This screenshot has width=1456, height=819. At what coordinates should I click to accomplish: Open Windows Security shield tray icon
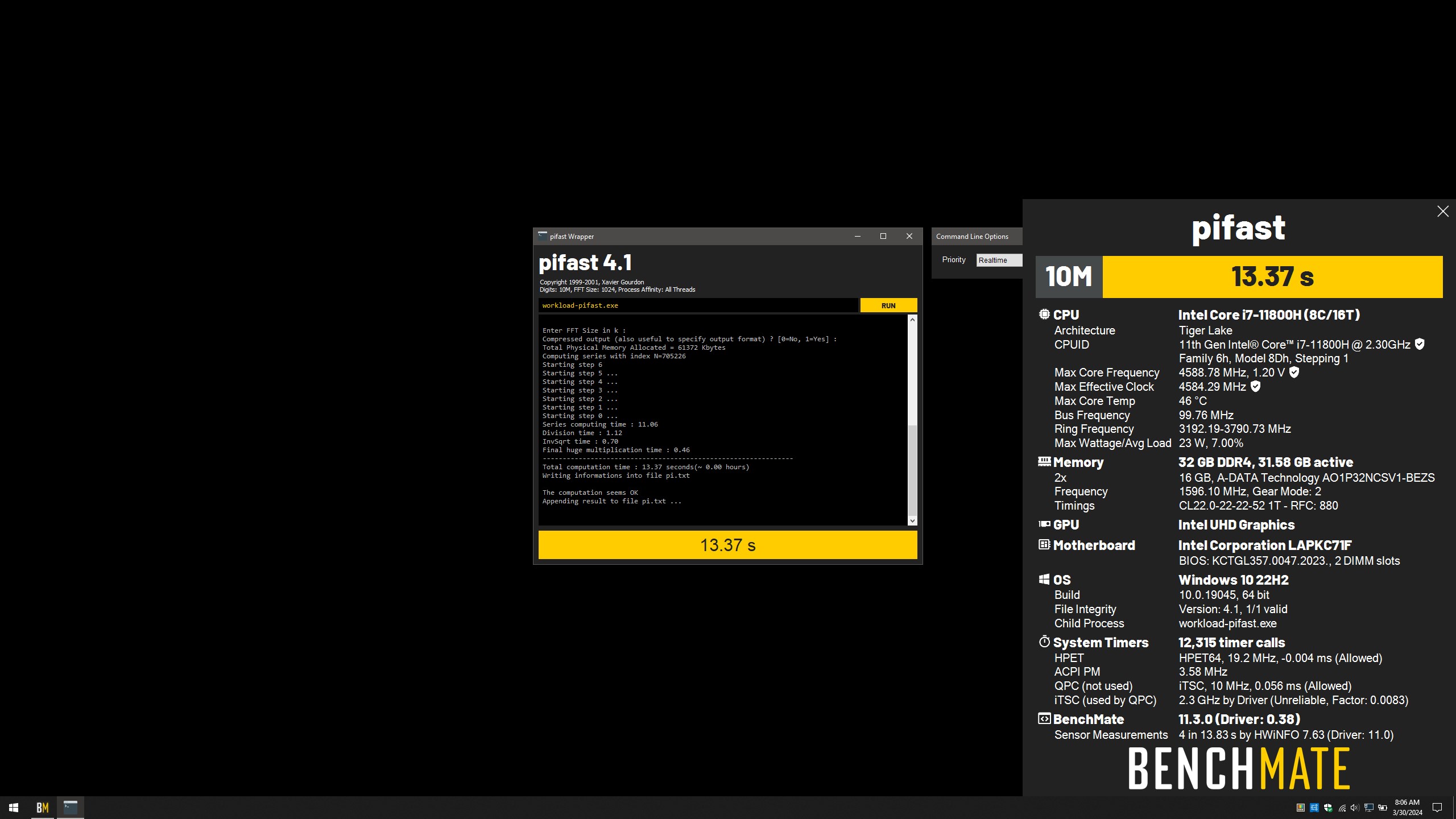(1328, 808)
